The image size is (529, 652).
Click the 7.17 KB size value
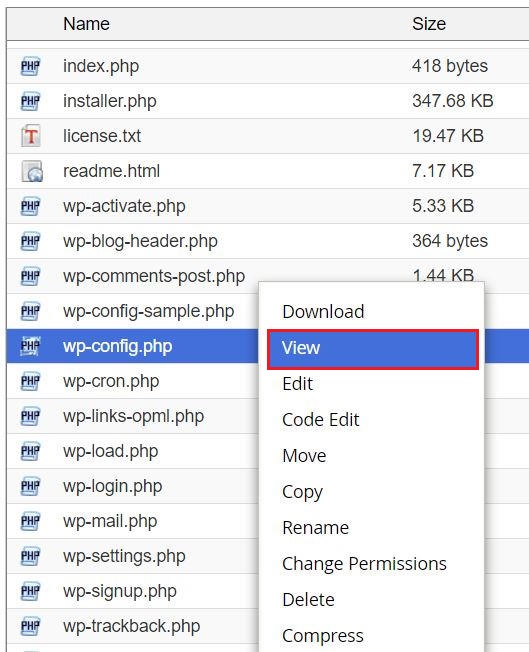pyautogui.click(x=443, y=171)
